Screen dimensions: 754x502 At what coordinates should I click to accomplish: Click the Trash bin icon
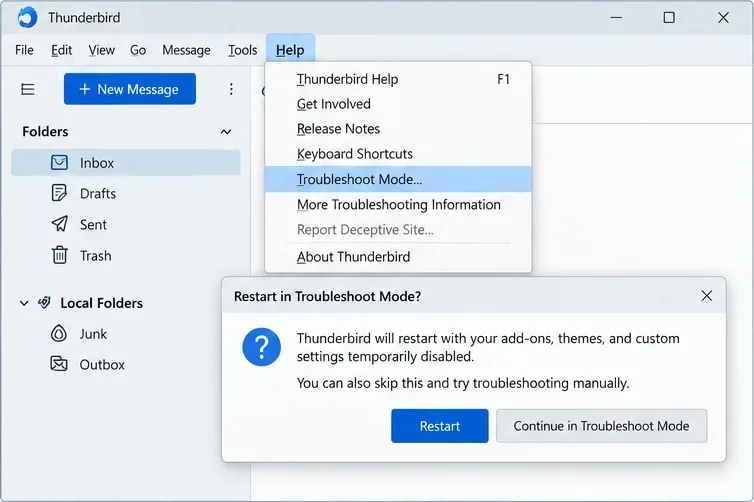tap(59, 255)
